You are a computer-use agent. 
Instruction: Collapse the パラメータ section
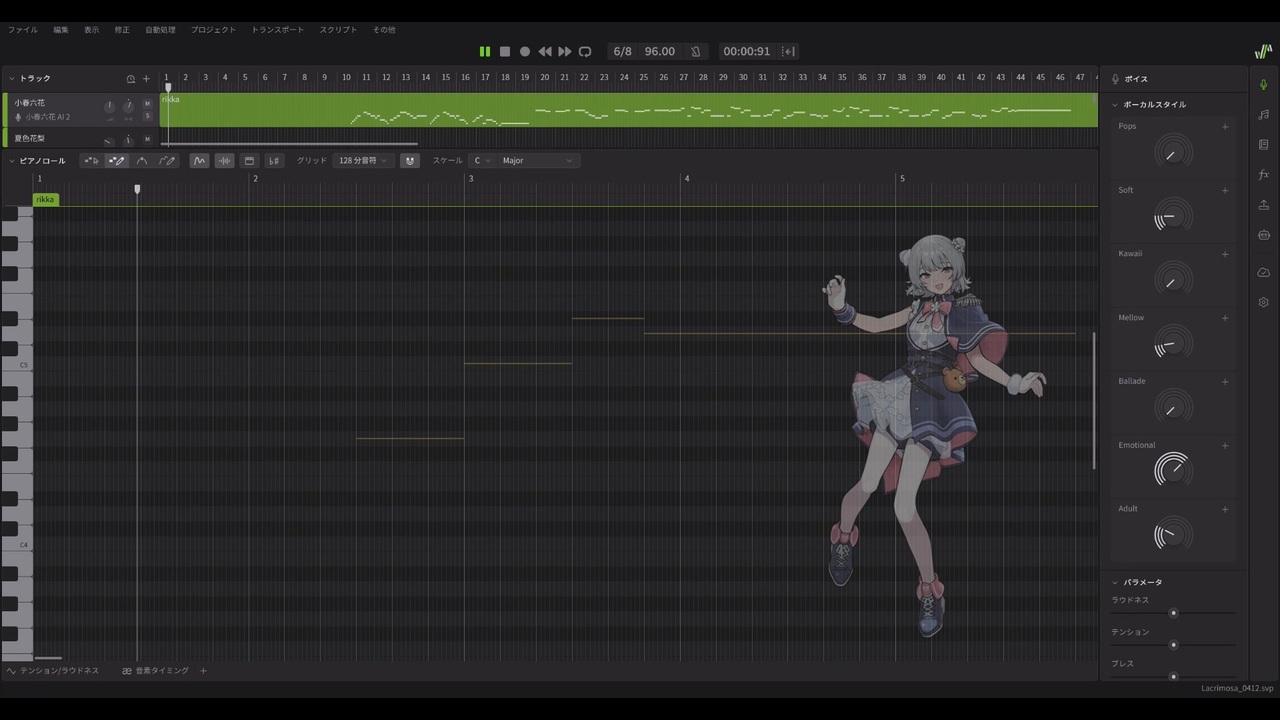[1115, 583]
